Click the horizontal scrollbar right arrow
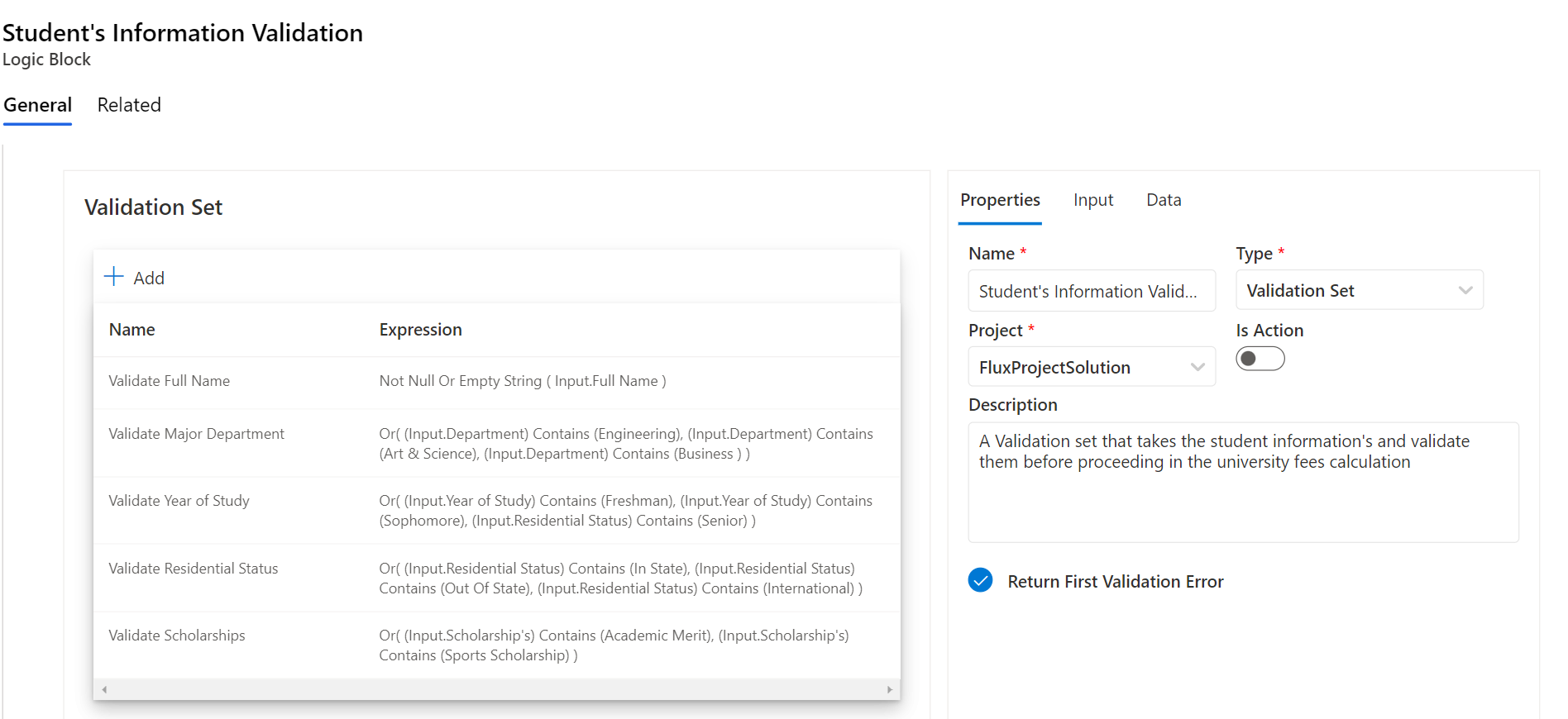The image size is (1568, 719). pos(890,689)
